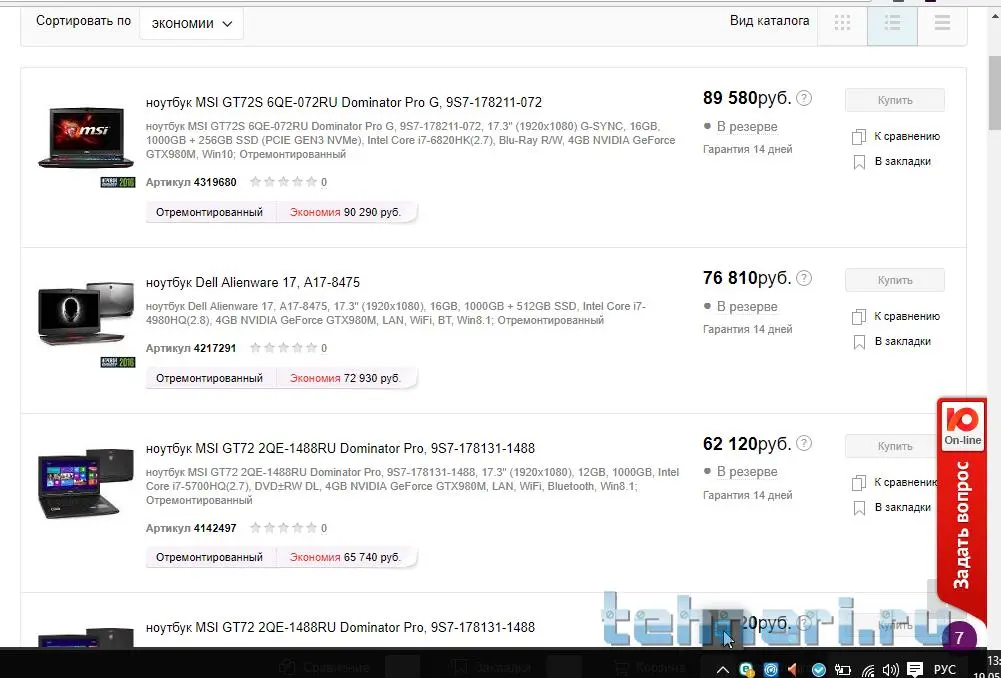Click the MSI GT72 2QE laptop thumbnail at 62 120 руб.
Viewport: 1001px width, 678px height.
(86, 483)
